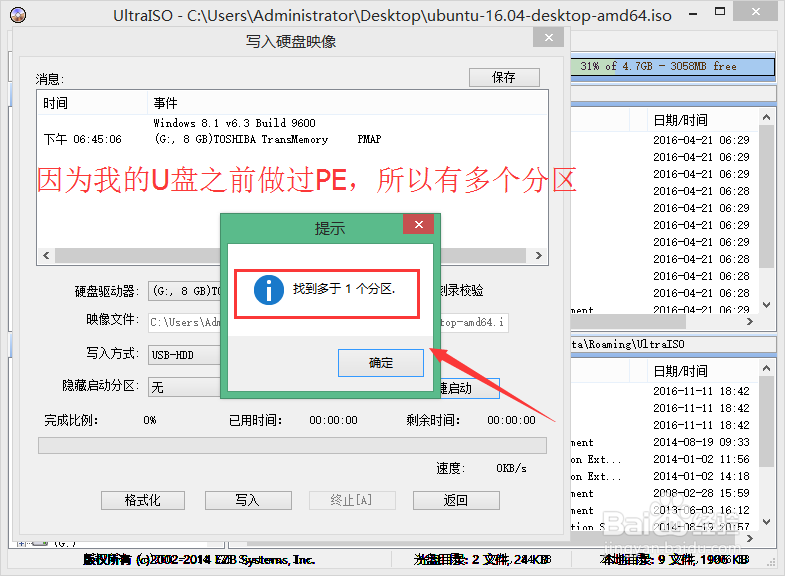Click the 便捷启动 button behind dialog
This screenshot has height=576, width=785.
click(470, 388)
